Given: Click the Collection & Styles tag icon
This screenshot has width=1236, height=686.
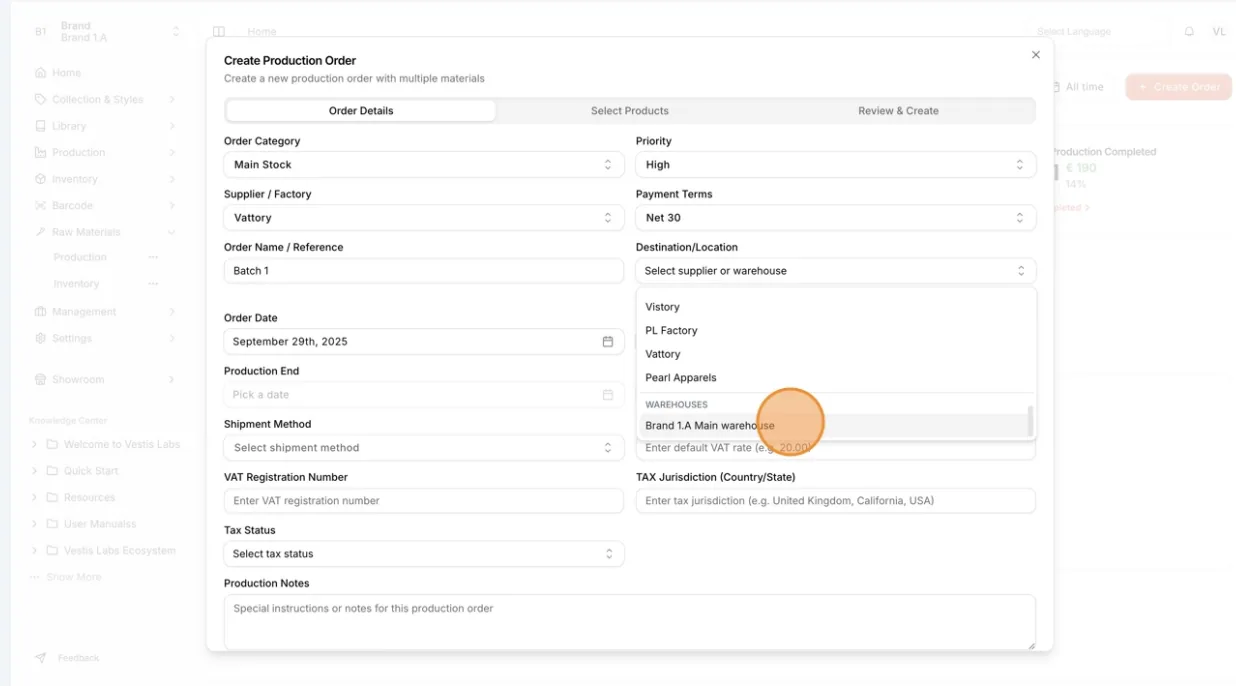Looking at the screenshot, I should click(40, 99).
